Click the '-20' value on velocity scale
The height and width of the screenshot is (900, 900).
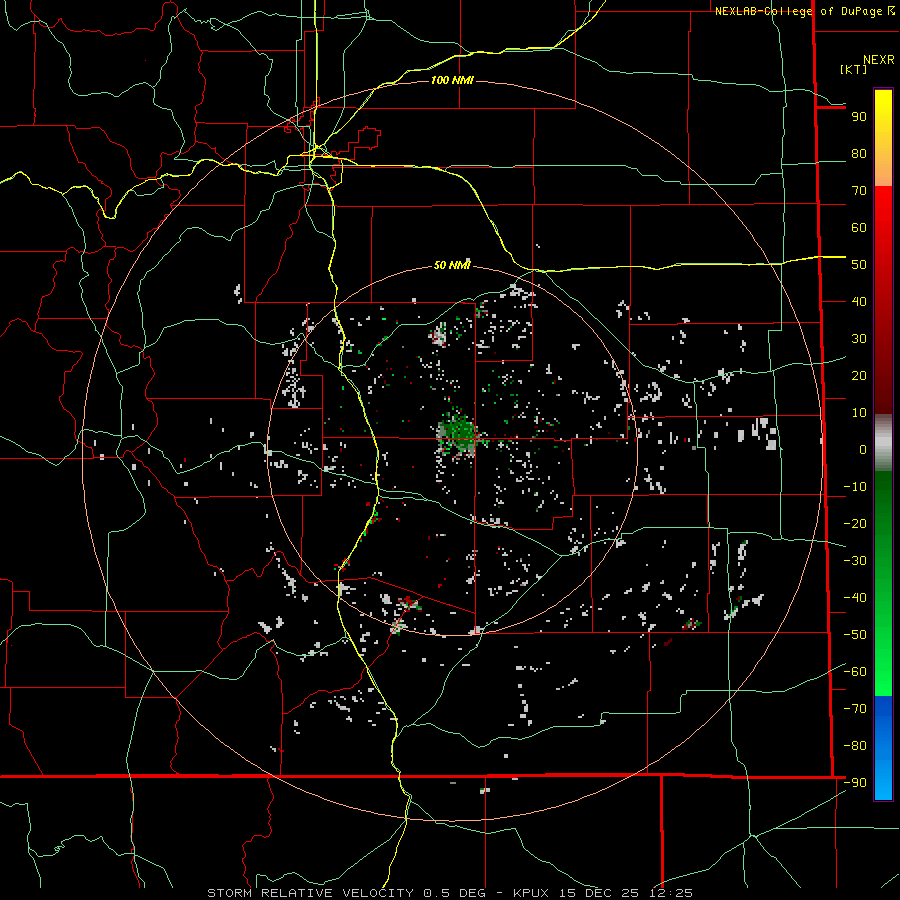tap(855, 524)
